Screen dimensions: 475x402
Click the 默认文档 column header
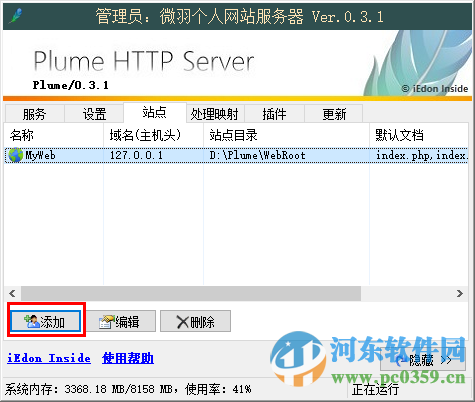[x=419, y=135]
